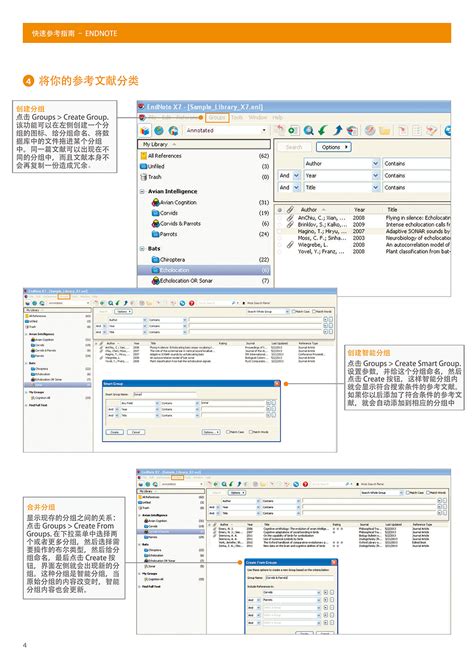
Task: Click Create button in Smart Group dialog
Action: coord(115,432)
